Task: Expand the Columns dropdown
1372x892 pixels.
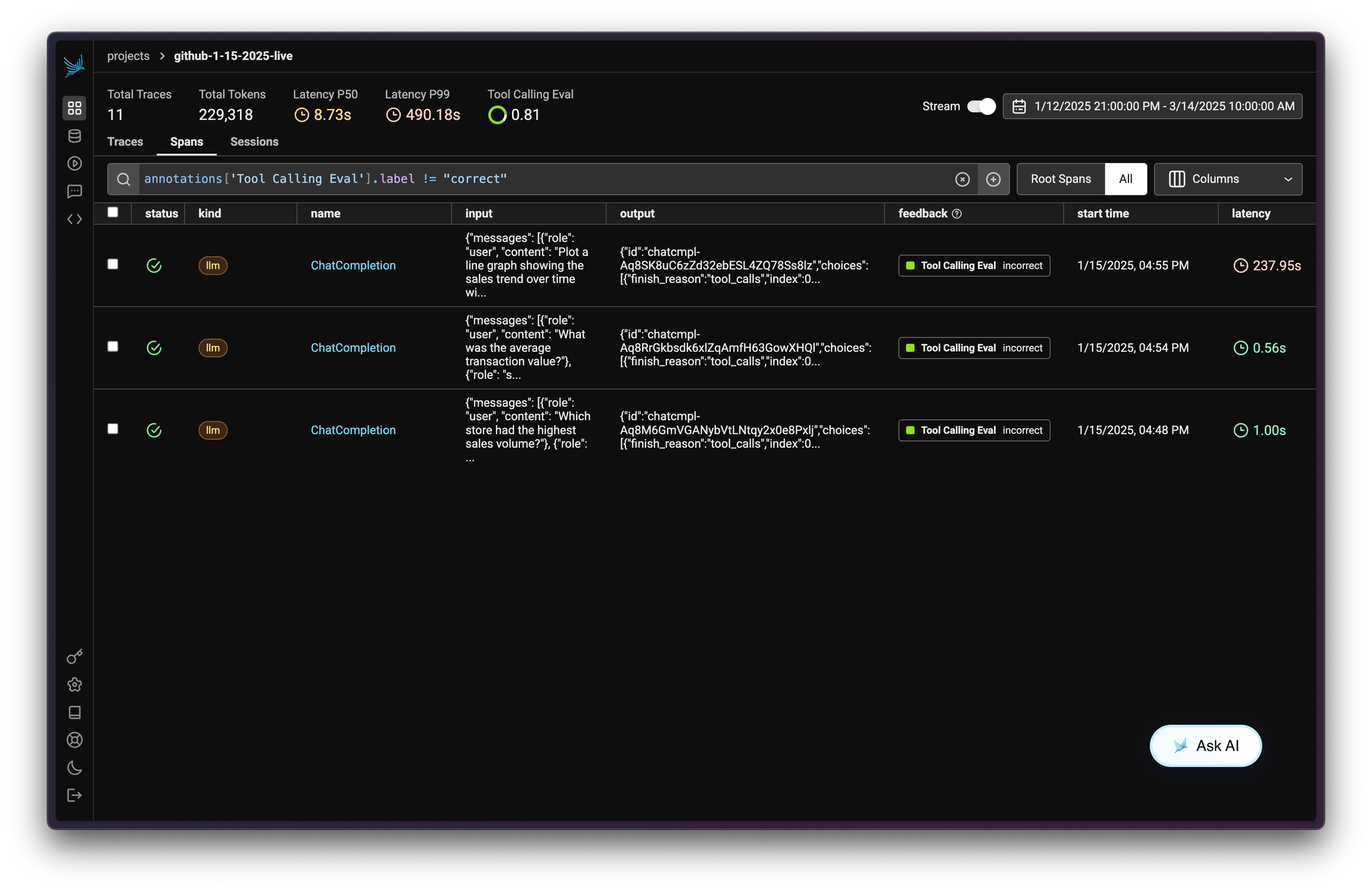Action: (1227, 179)
